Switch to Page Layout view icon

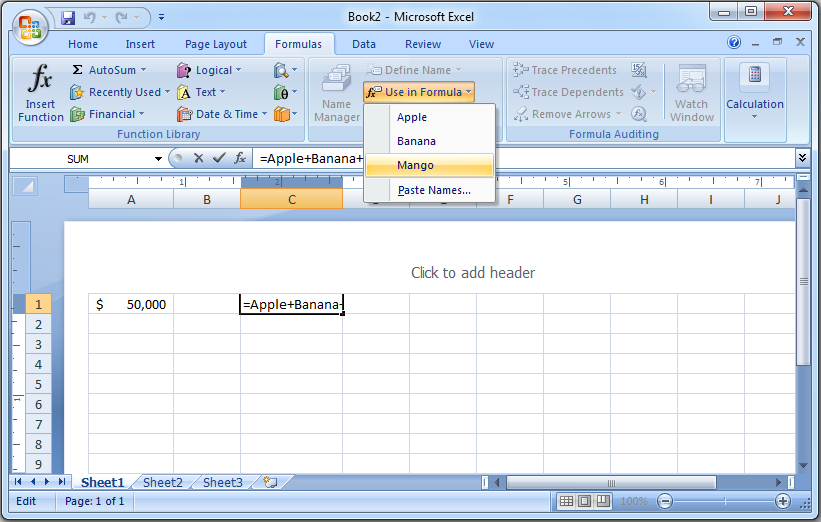tap(584, 501)
